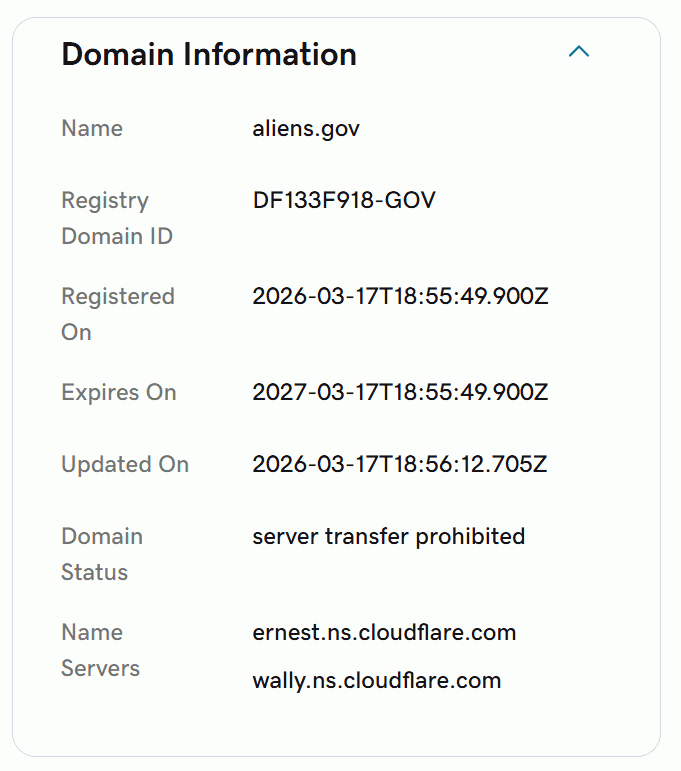The width and height of the screenshot is (681, 771).
Task: Click the Expires On date value
Action: pos(400,393)
